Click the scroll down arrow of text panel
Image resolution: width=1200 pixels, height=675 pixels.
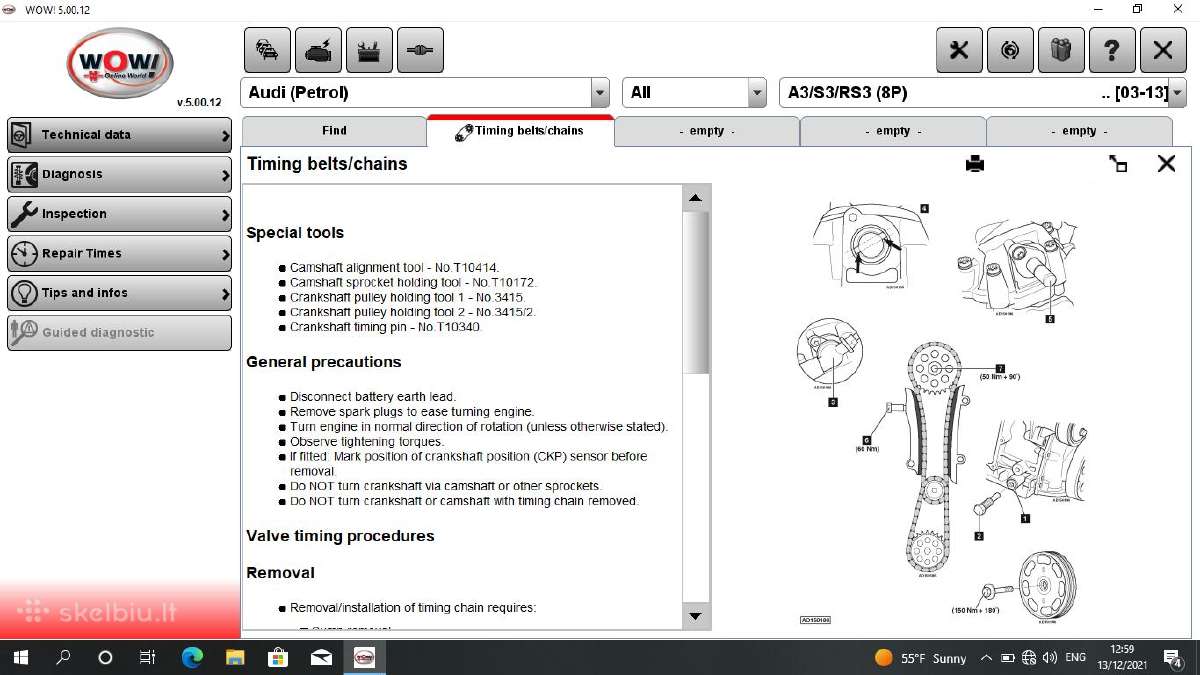coord(696,616)
